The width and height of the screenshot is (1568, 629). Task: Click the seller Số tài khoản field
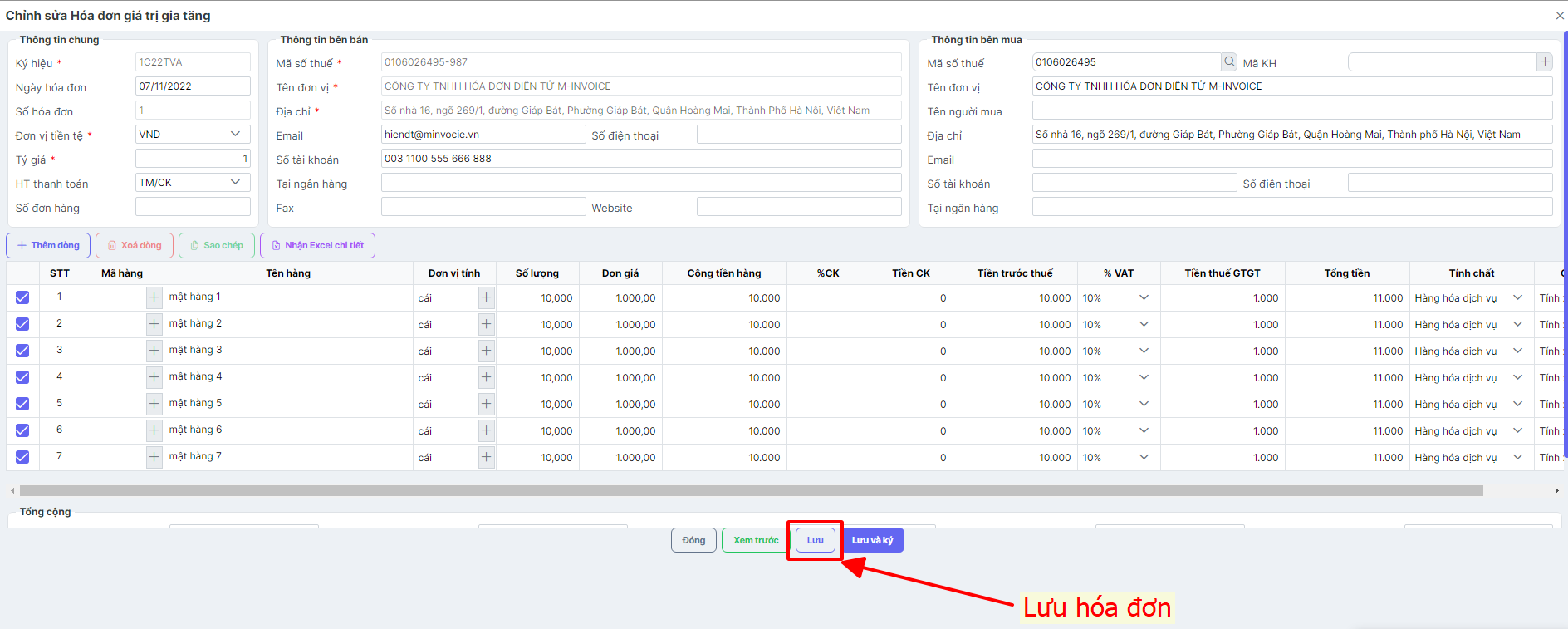click(641, 159)
